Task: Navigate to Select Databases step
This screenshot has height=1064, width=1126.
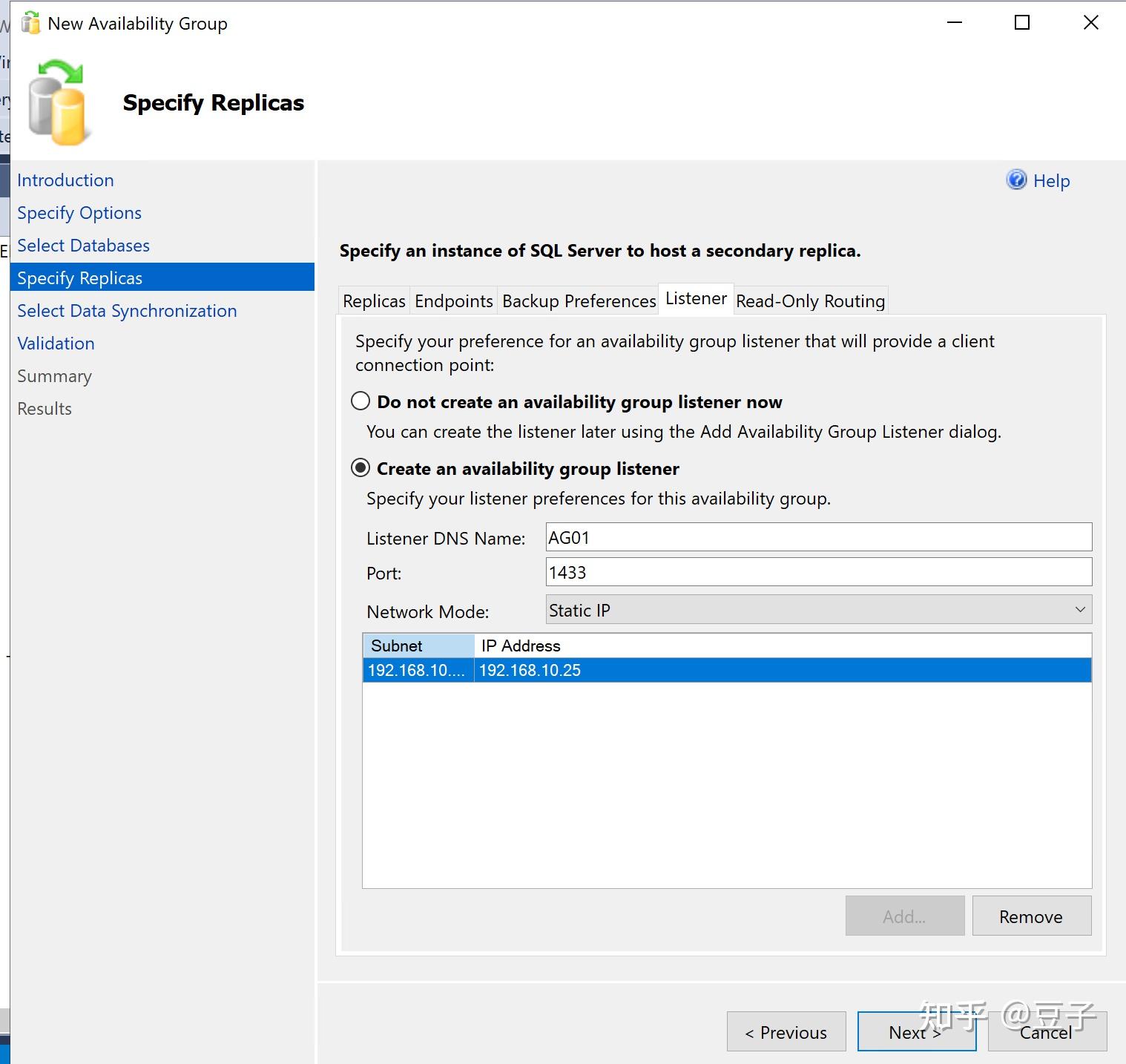Action: pyautogui.click(x=83, y=245)
